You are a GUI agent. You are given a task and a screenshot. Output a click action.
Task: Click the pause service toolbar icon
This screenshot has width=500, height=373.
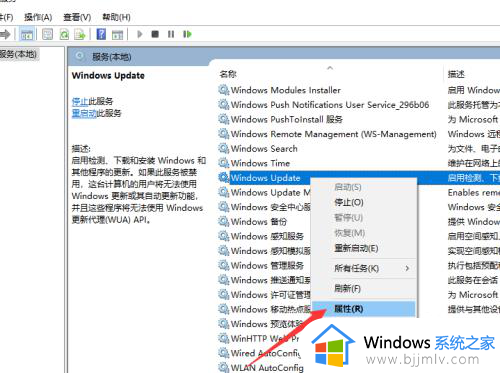point(171,34)
